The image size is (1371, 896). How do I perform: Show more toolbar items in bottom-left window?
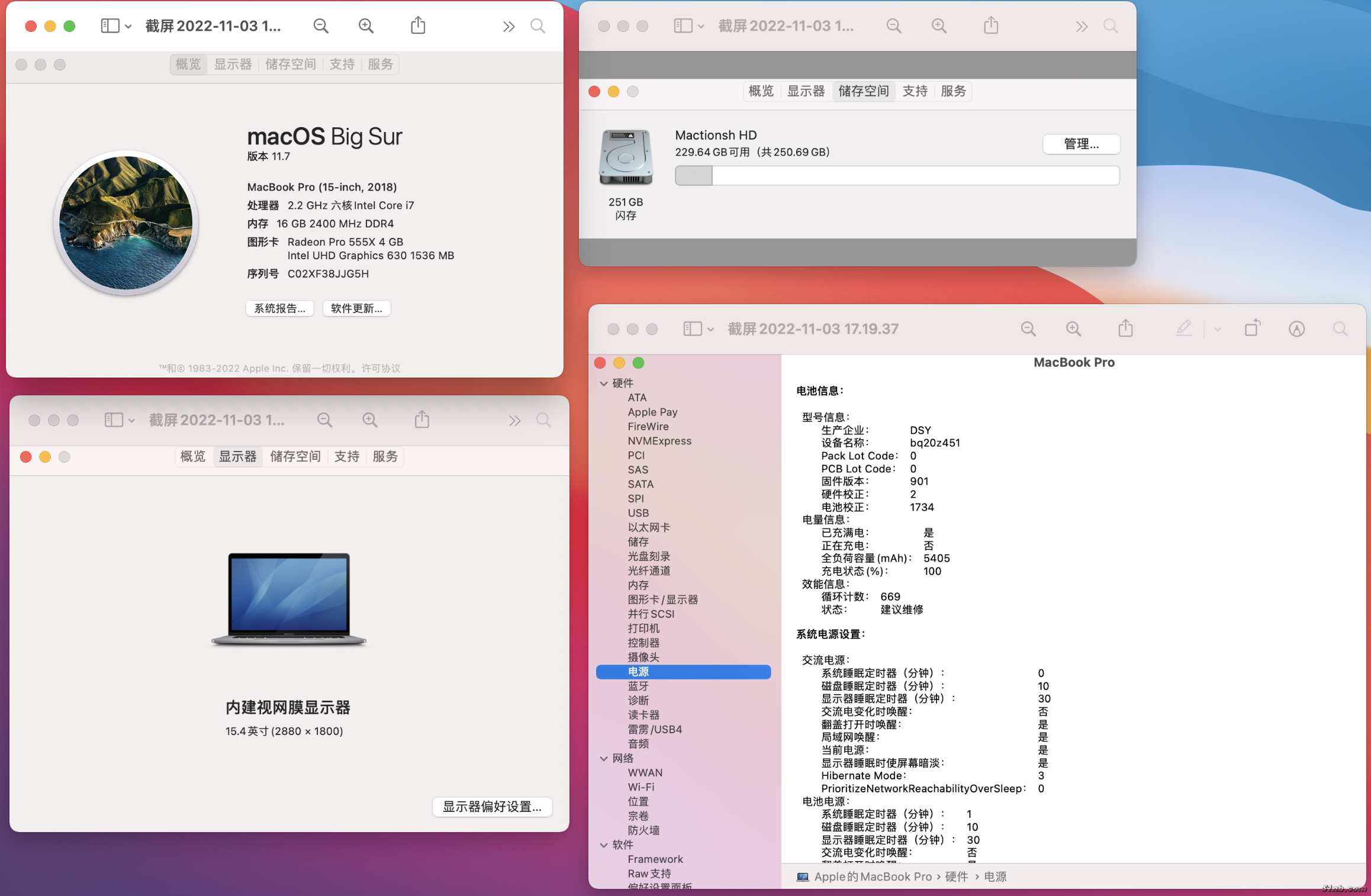click(514, 420)
